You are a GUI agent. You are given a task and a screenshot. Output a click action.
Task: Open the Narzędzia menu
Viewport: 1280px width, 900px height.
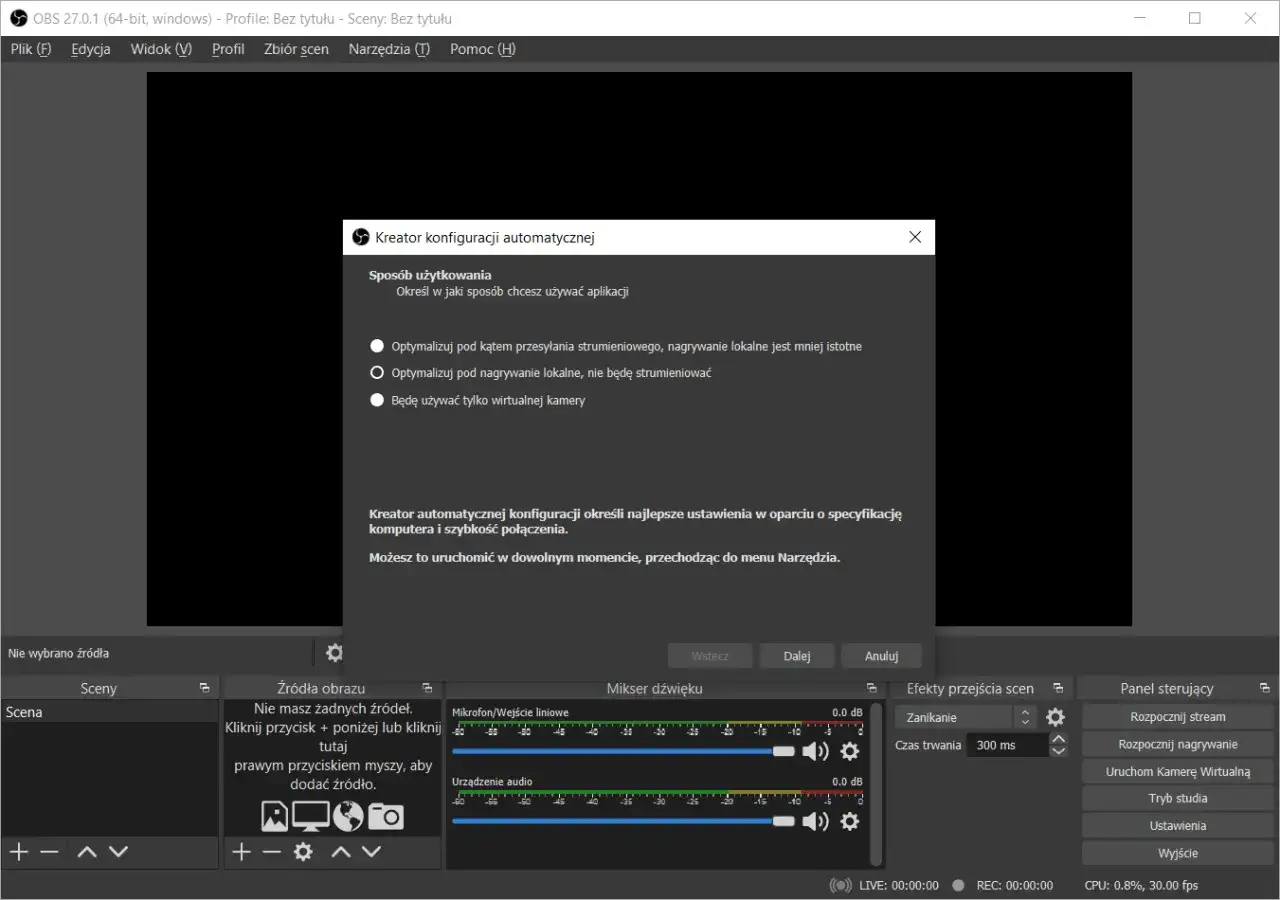(x=389, y=49)
